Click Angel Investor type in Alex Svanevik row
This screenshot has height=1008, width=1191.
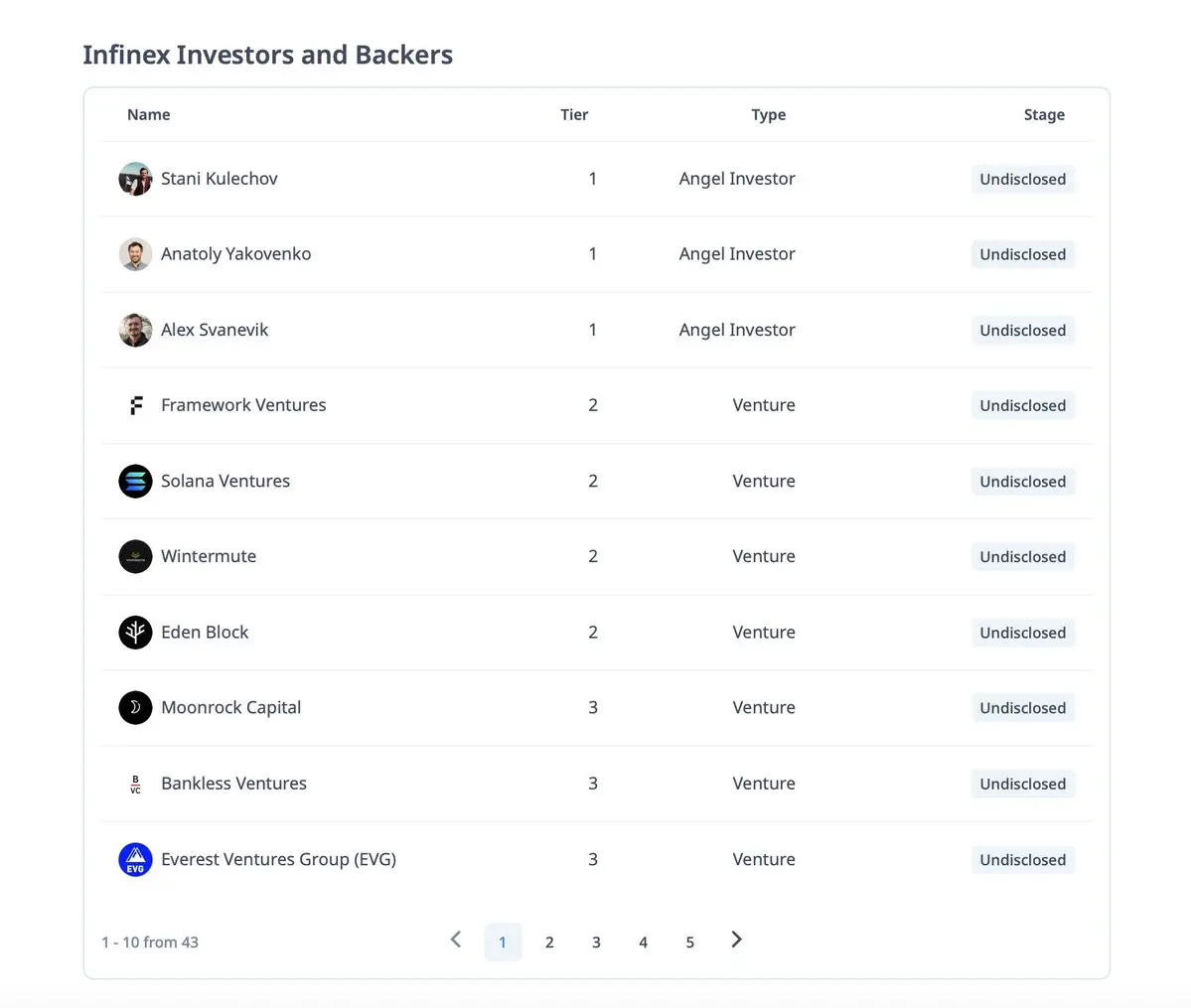tap(737, 330)
